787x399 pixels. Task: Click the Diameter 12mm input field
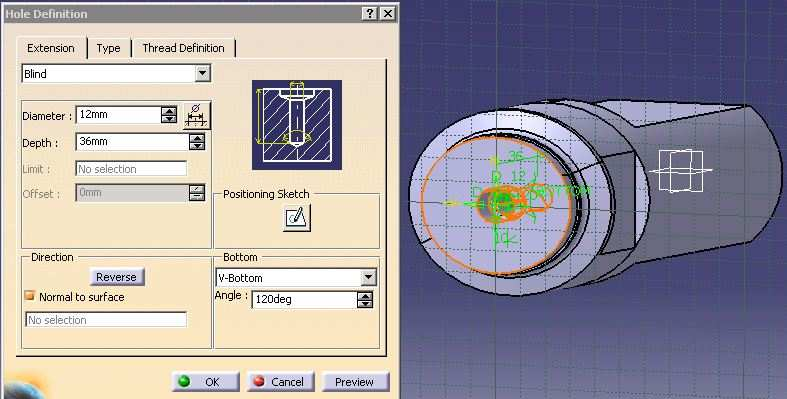pyautogui.click(x=119, y=115)
